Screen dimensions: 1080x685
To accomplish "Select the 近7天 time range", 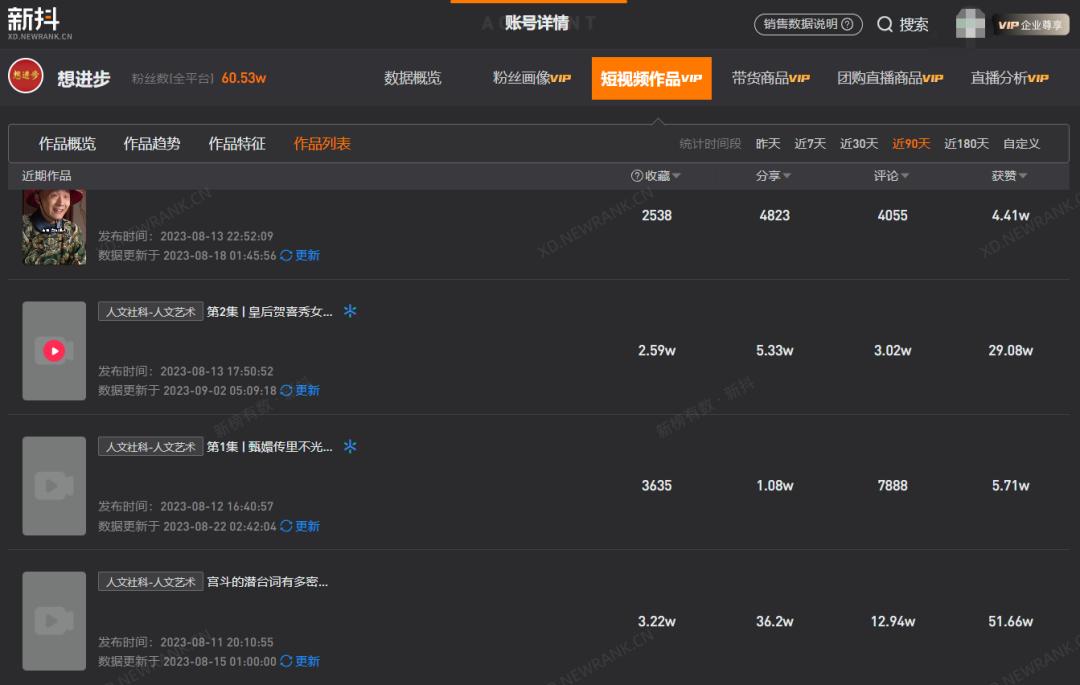I will point(810,143).
